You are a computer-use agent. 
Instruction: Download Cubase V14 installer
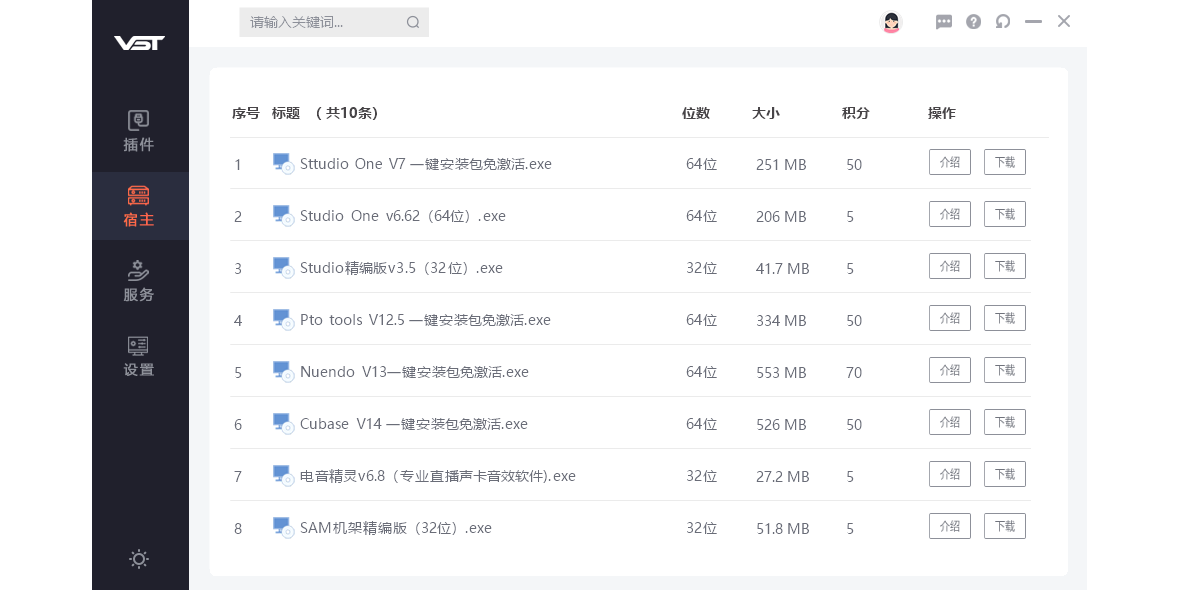1004,422
